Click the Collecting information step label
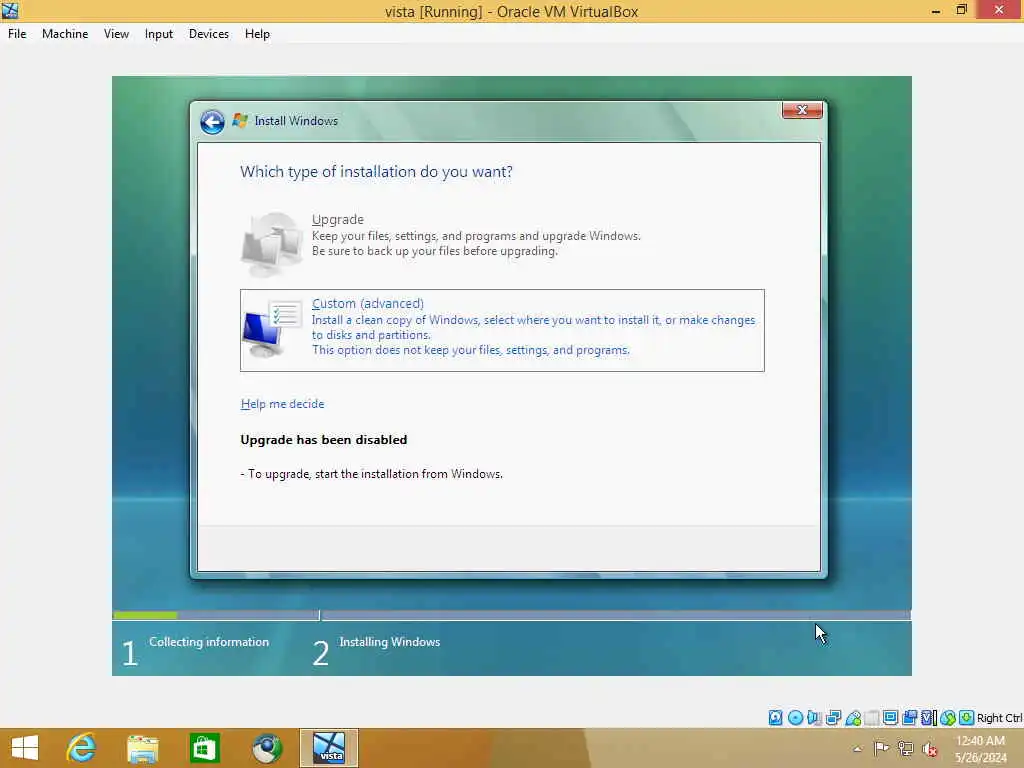 point(208,642)
